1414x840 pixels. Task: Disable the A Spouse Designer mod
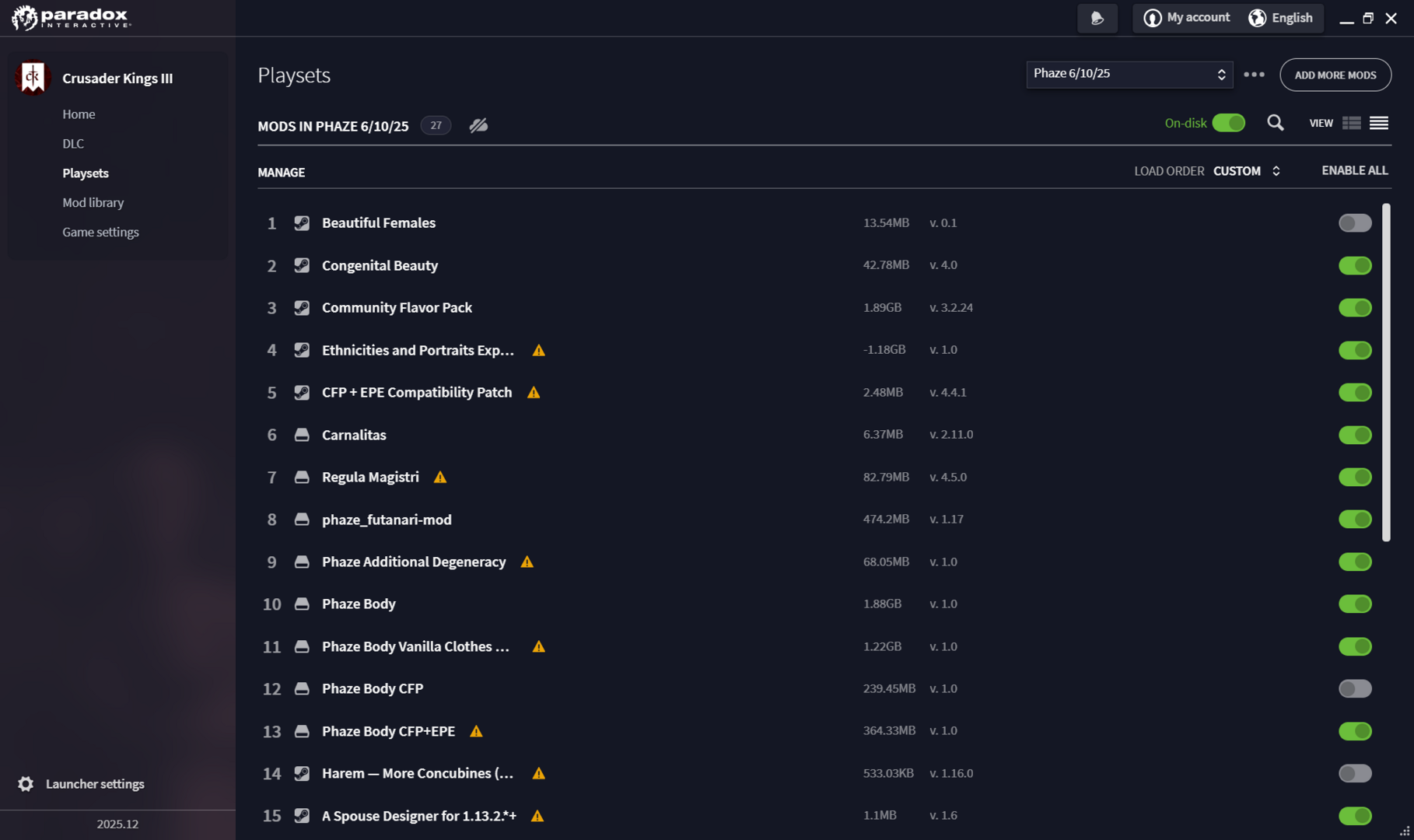(1355, 816)
